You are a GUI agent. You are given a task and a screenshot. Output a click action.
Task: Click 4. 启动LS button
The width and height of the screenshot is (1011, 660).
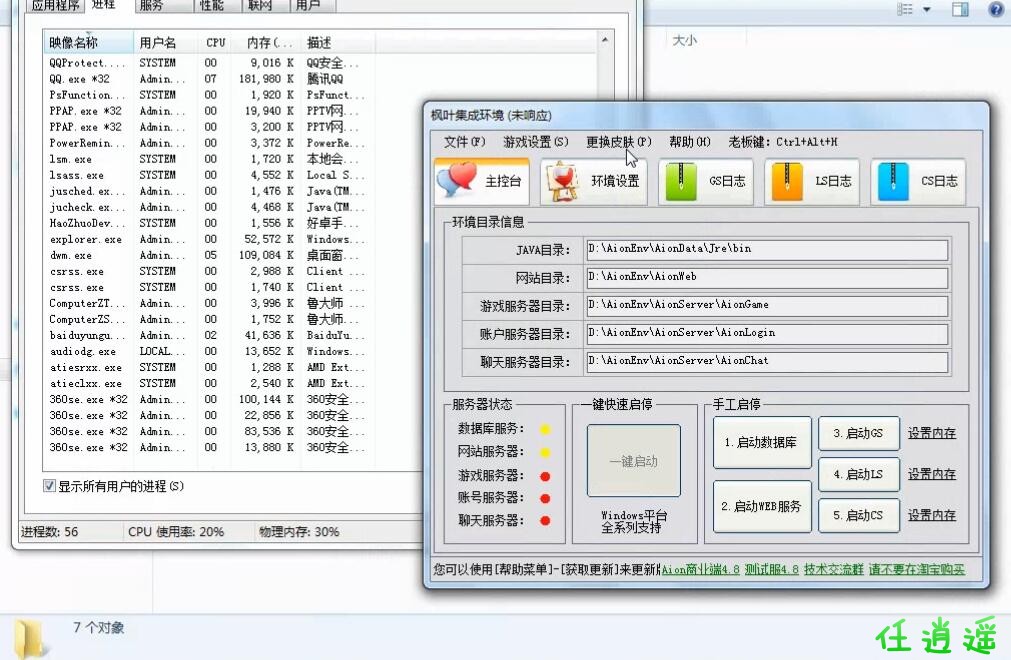click(858, 474)
